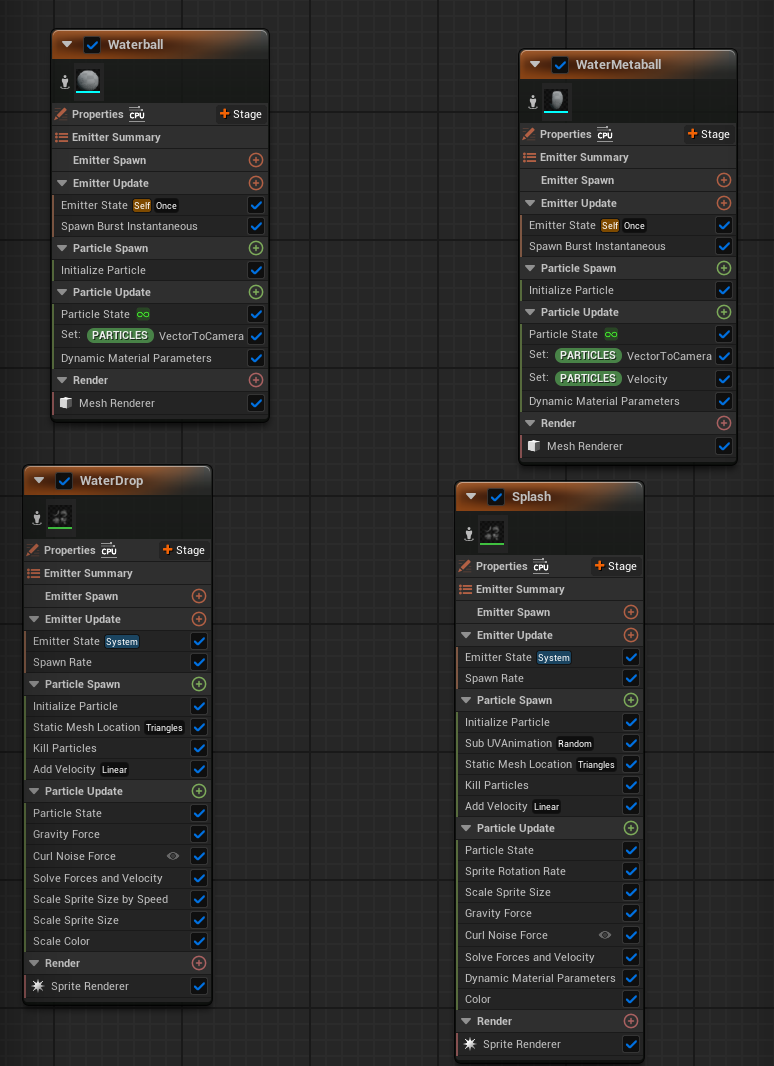Click the add icon on Waterball's Particle Spawn
The height and width of the screenshot is (1066, 774).
click(x=256, y=248)
